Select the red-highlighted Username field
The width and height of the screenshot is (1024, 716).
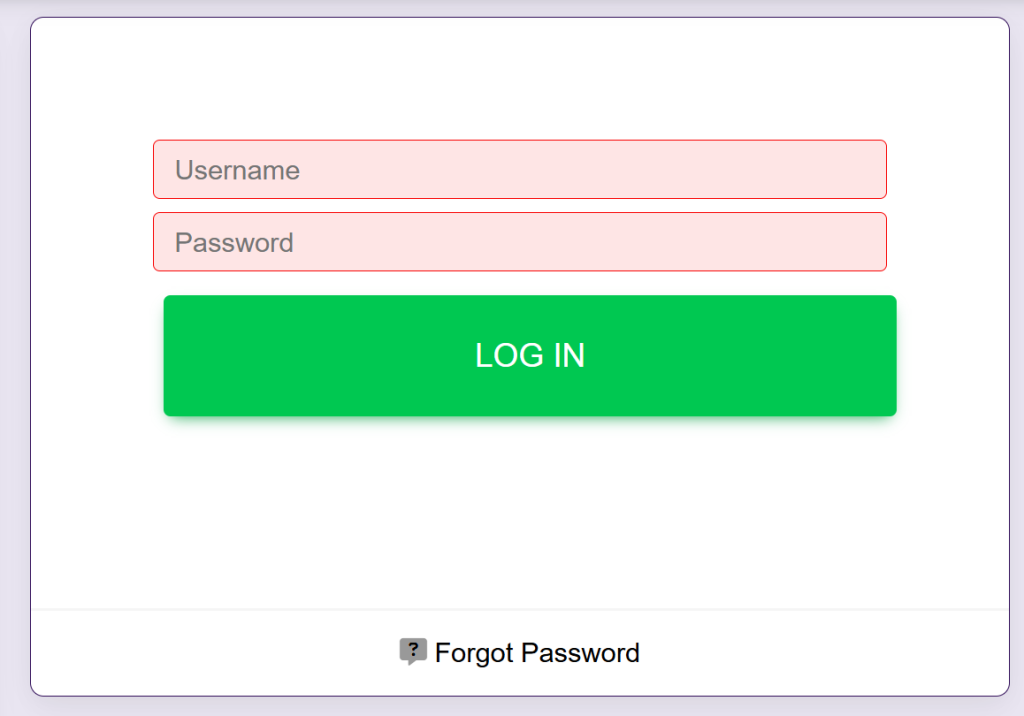point(519,170)
